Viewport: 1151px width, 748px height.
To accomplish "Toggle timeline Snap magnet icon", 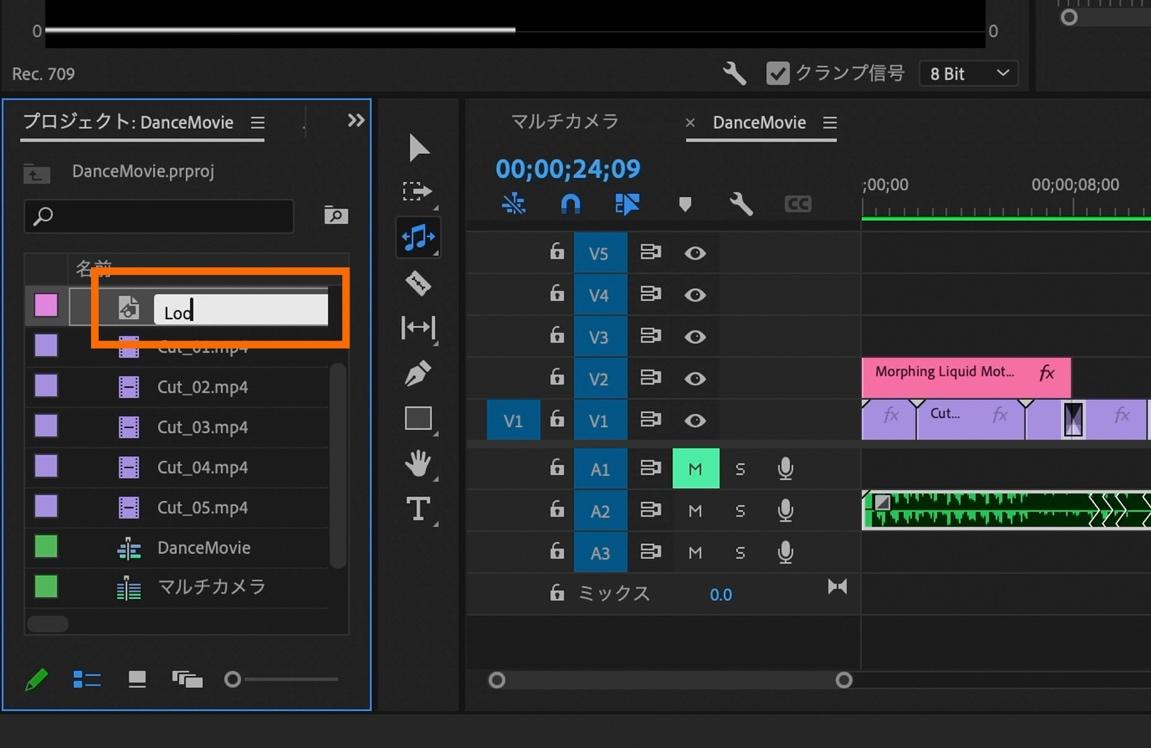I will (570, 203).
